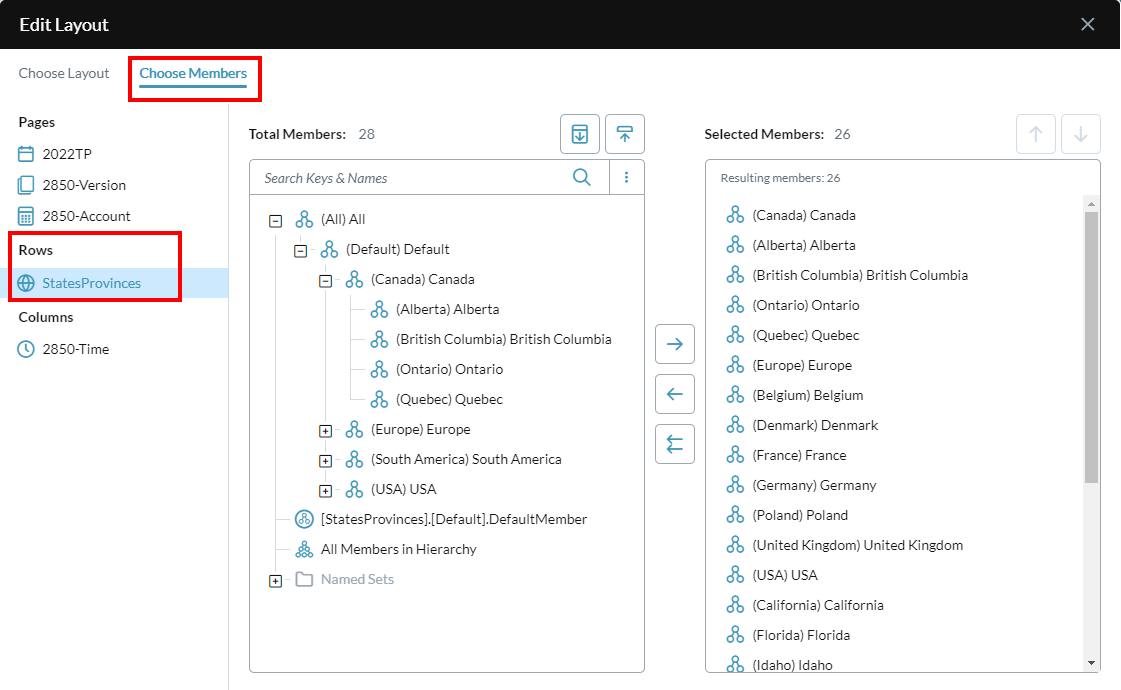Select (Ontario) Ontario in selected members list
Screen dimensions: 1121x690
point(806,305)
